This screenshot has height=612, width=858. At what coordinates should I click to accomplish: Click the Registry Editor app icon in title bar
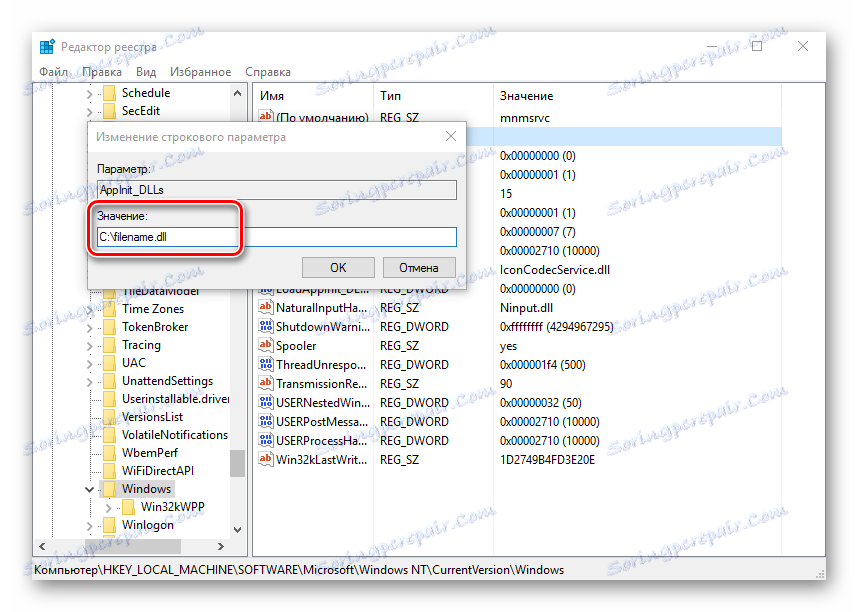(x=47, y=47)
